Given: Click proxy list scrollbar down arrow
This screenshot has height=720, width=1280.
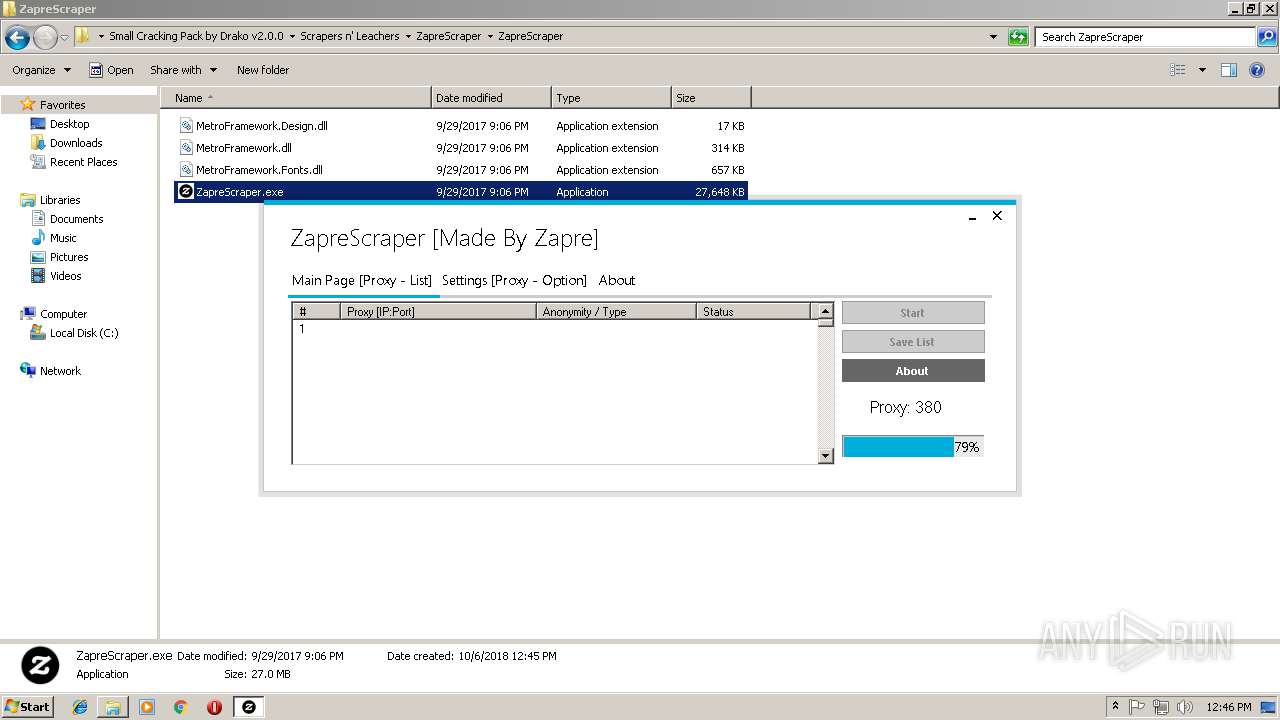Looking at the screenshot, I should click(825, 456).
